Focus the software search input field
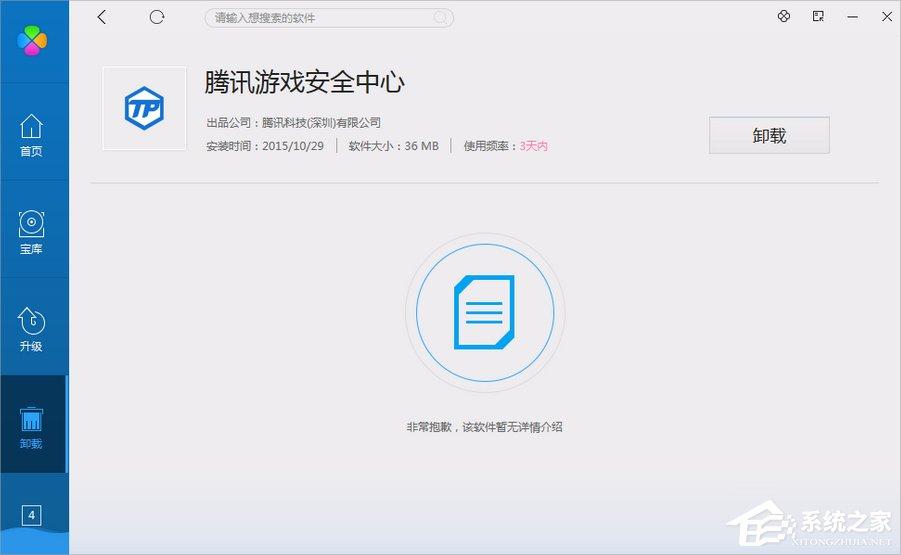Image resolution: width=901 pixels, height=555 pixels. tap(320, 18)
